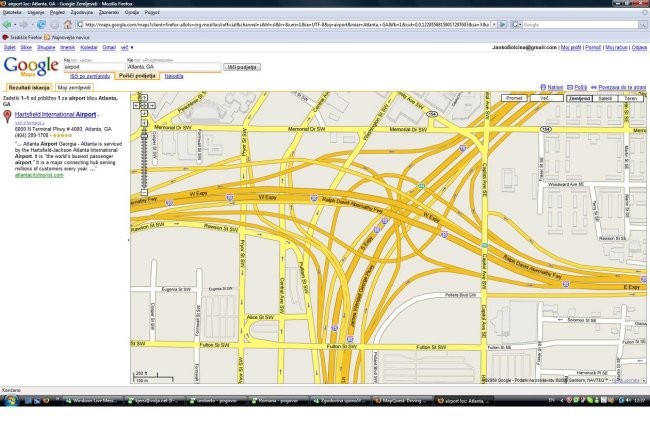Open the Pogled menu

tap(57, 12)
